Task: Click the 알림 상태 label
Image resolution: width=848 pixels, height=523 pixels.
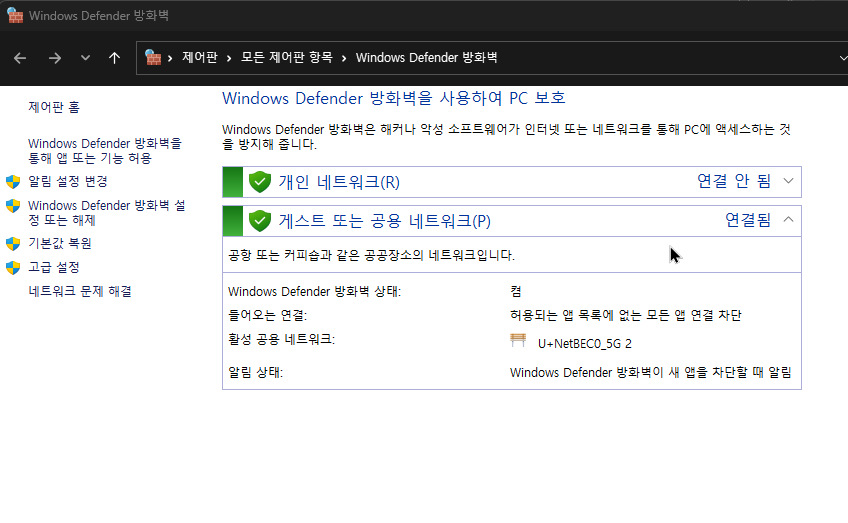Action: tap(255, 373)
